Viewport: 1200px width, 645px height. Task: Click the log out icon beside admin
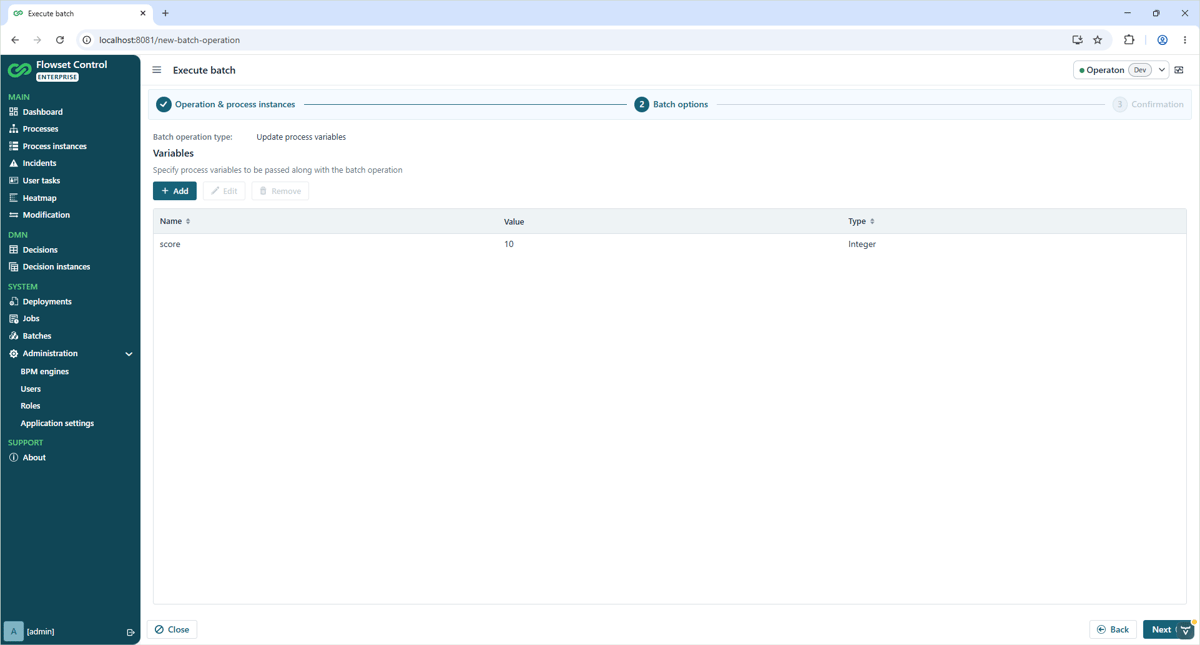tap(130, 632)
